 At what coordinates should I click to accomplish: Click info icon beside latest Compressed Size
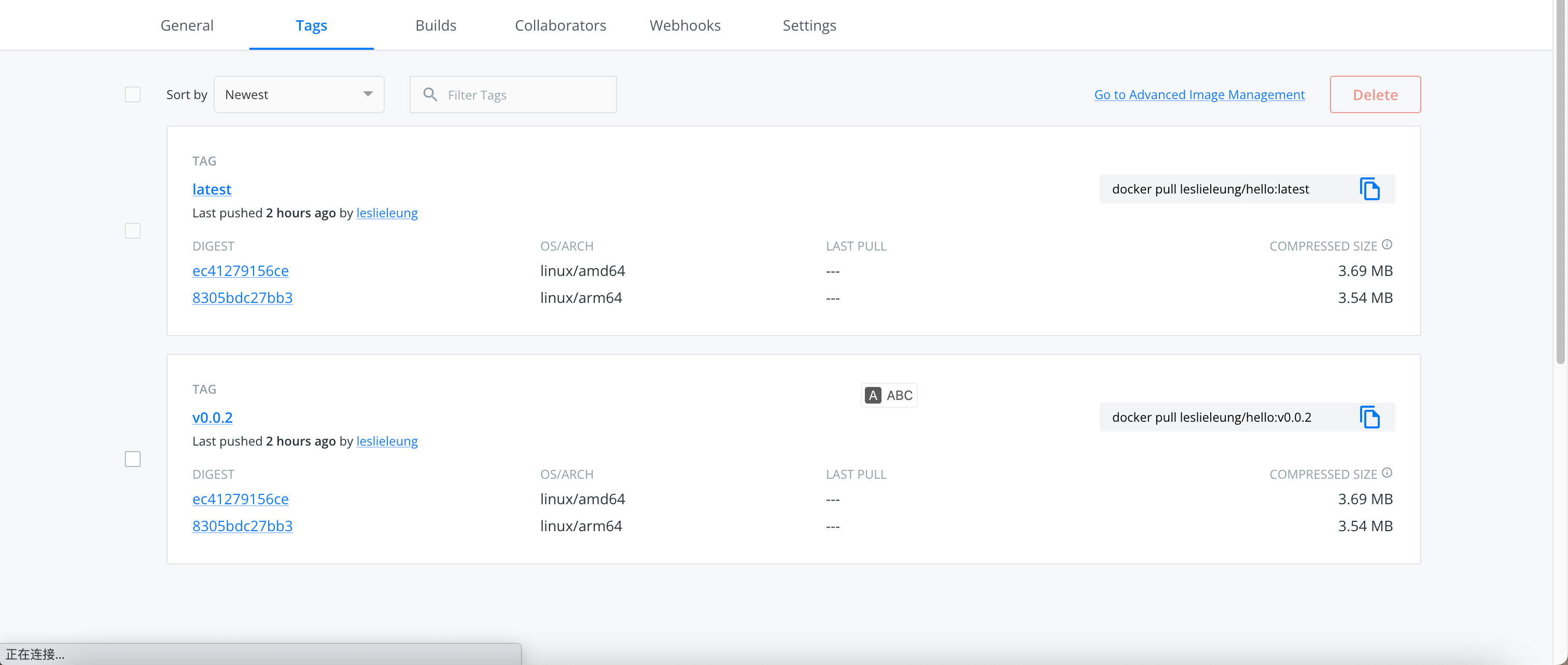tap(1387, 245)
